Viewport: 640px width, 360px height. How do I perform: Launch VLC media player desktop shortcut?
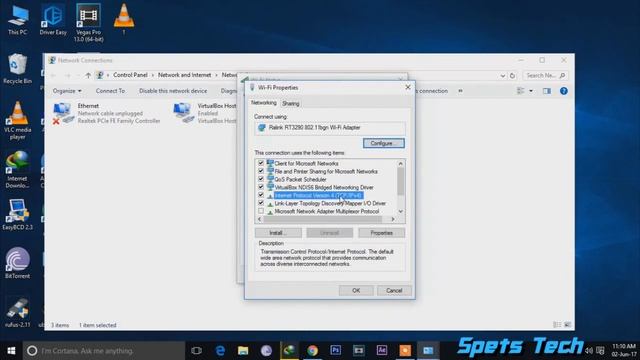tap(17, 121)
